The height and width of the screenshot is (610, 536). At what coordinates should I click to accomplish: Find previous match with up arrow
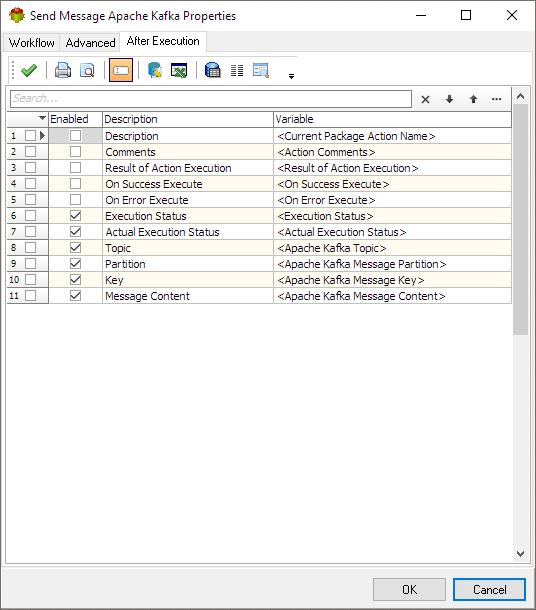(x=473, y=99)
